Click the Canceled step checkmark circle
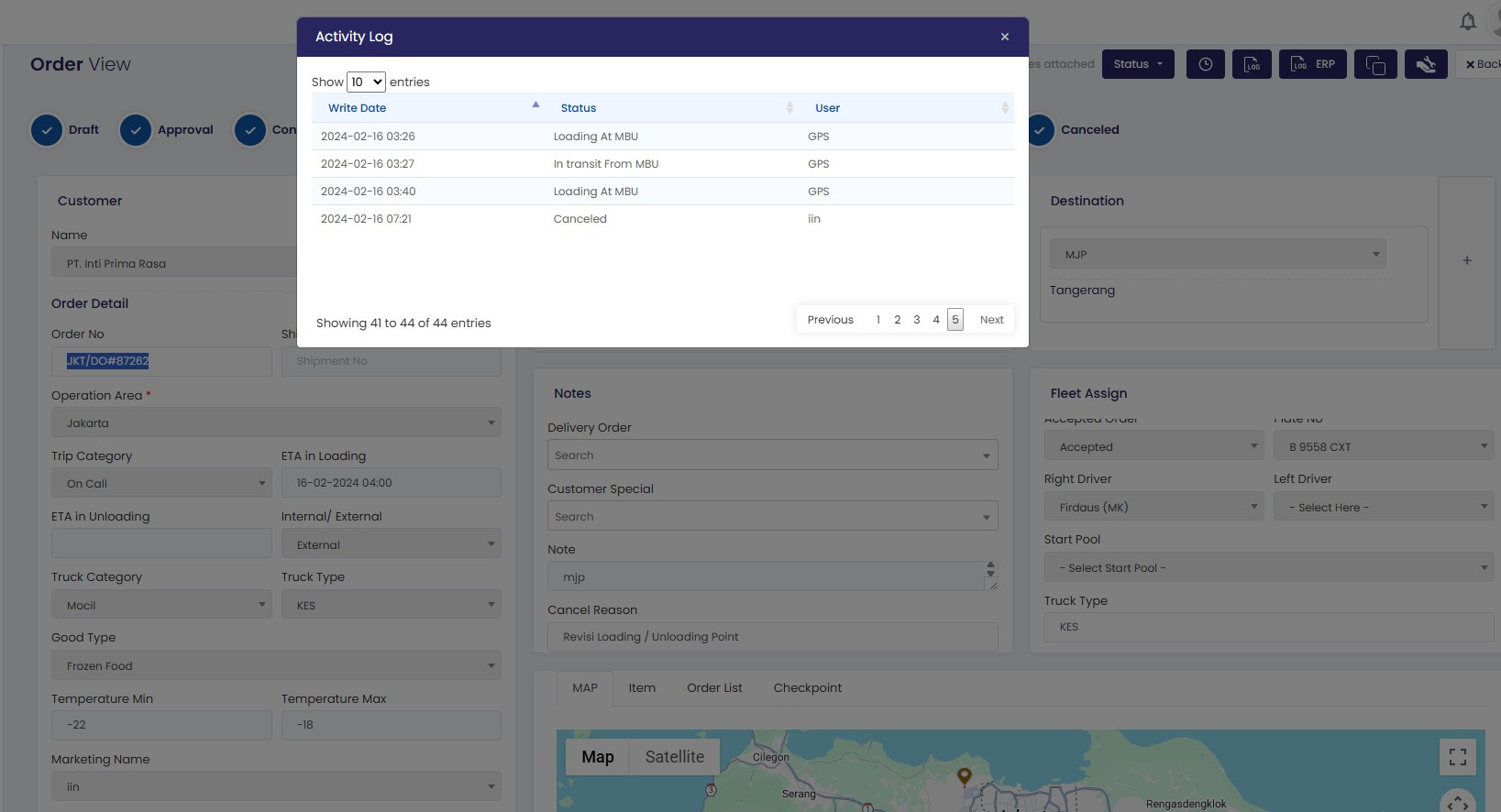 (x=1040, y=130)
